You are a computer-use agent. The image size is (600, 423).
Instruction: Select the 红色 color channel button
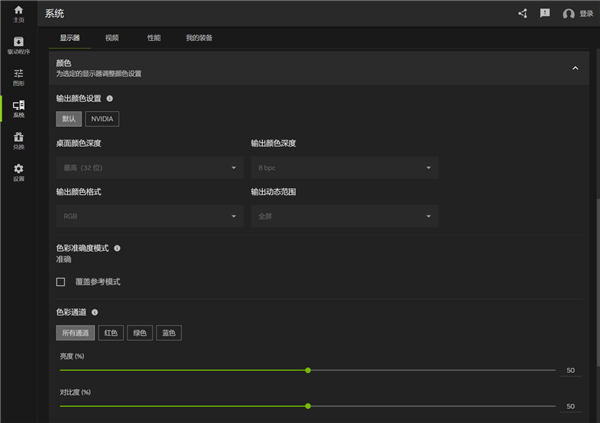click(x=111, y=332)
